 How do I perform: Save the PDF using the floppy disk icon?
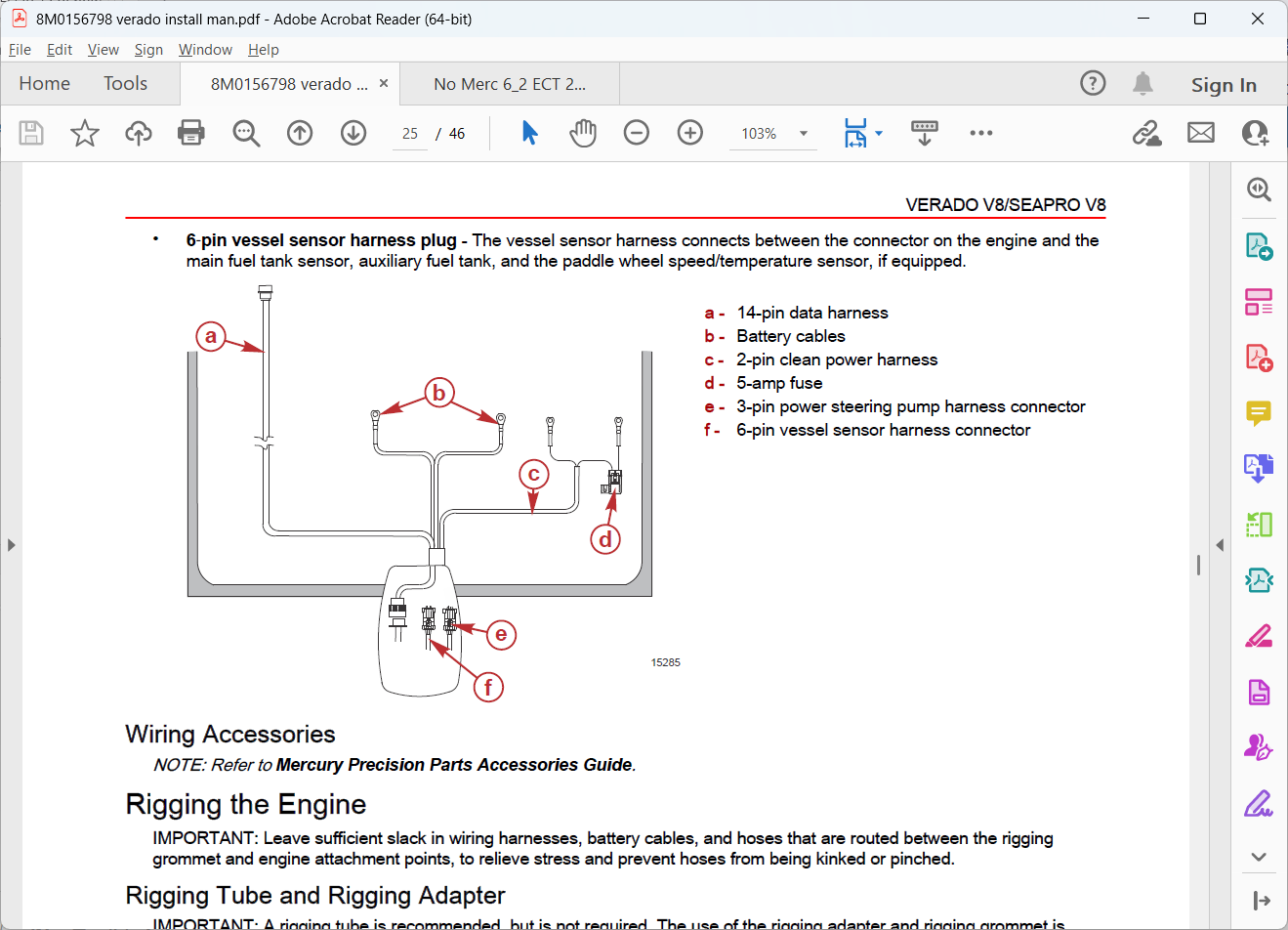(31, 133)
